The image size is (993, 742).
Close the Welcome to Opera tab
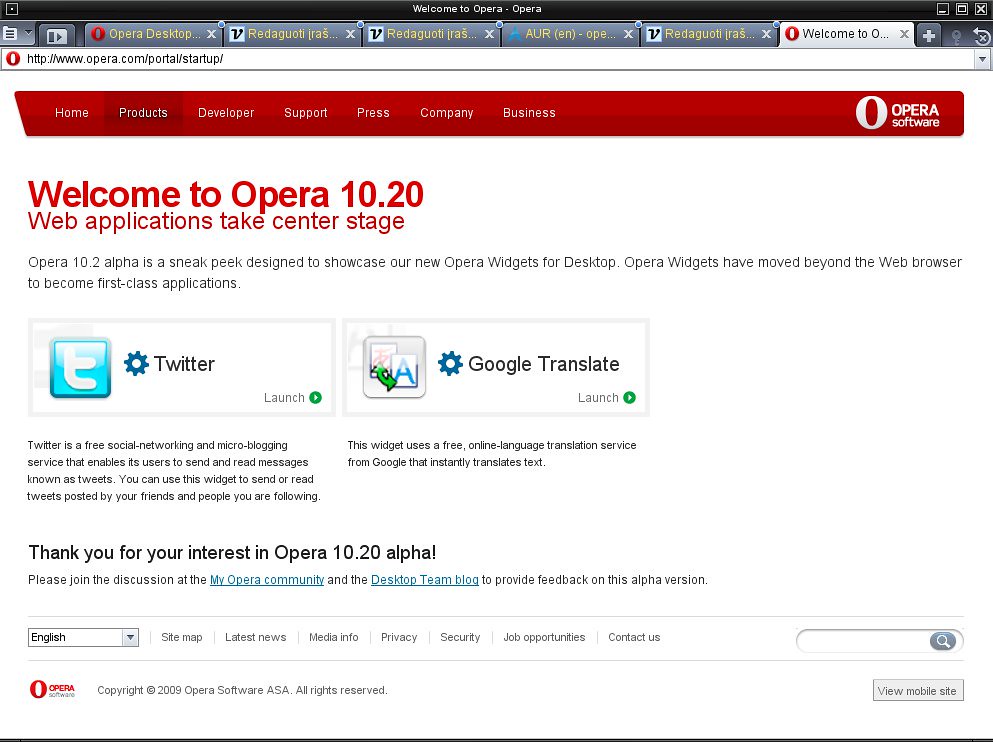904,34
